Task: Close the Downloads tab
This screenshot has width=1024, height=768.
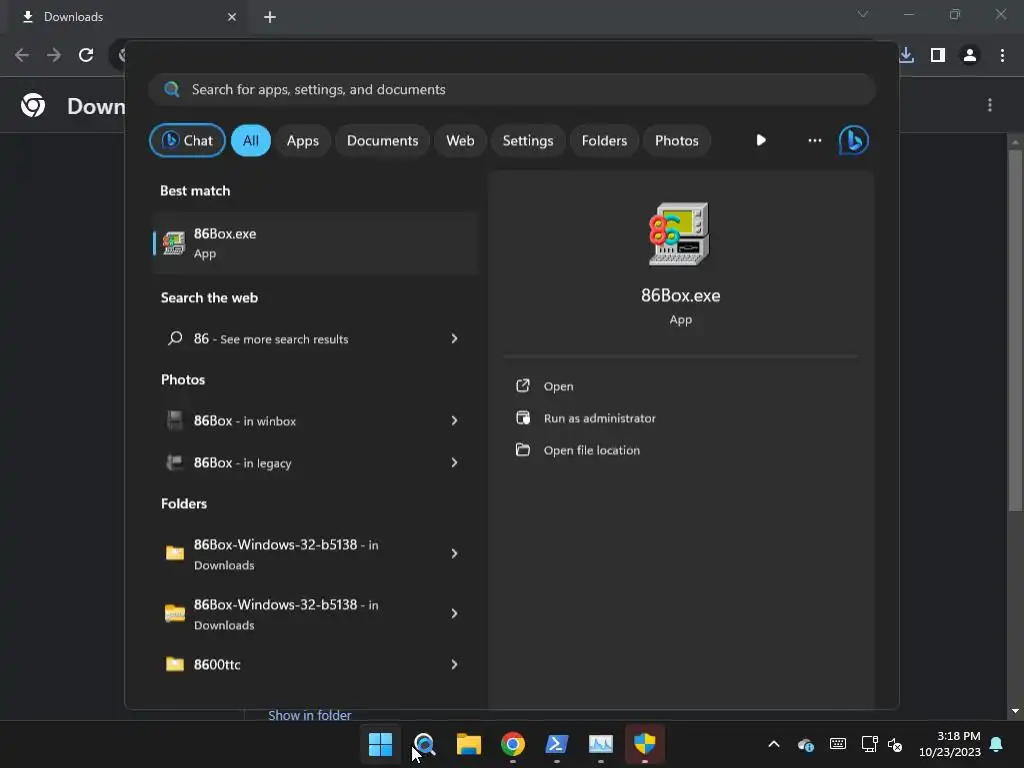Action: (232, 17)
